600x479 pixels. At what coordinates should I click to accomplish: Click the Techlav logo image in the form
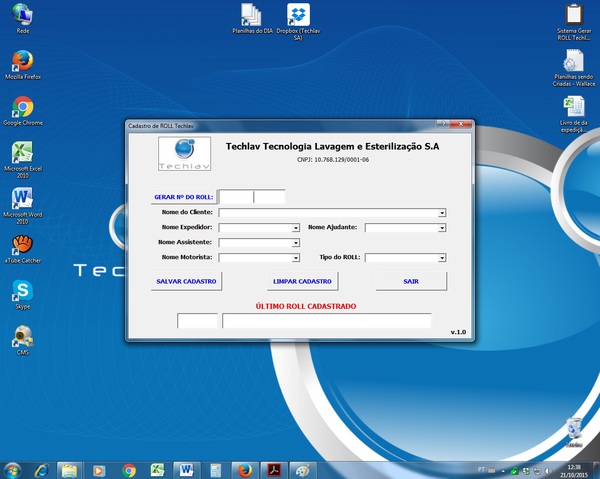[x=184, y=154]
